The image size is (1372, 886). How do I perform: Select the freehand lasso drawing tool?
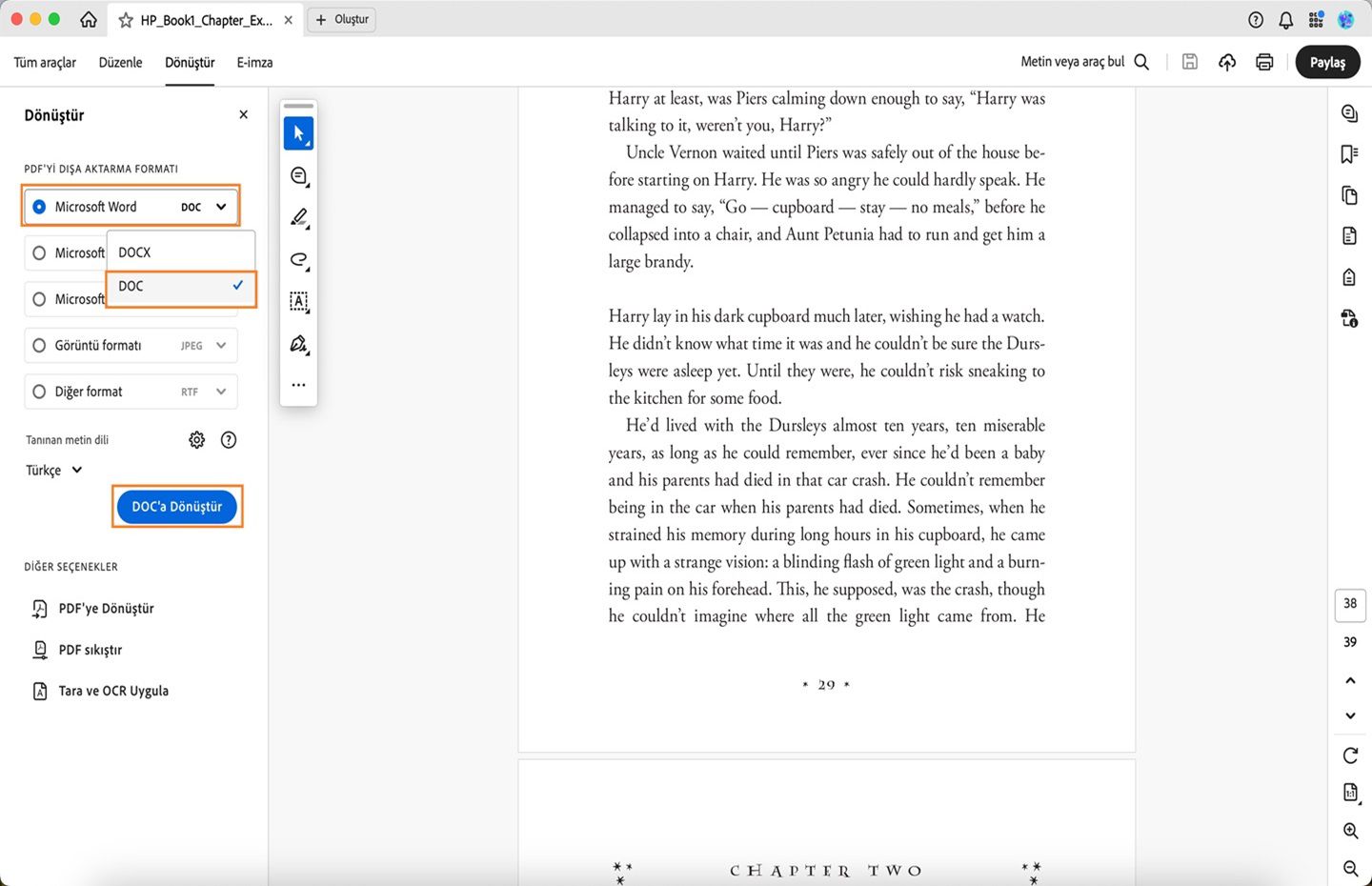pos(298,259)
